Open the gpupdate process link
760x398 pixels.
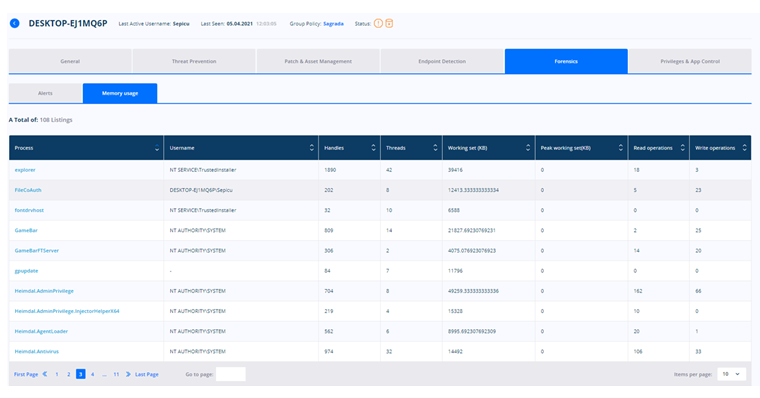click(x=26, y=271)
